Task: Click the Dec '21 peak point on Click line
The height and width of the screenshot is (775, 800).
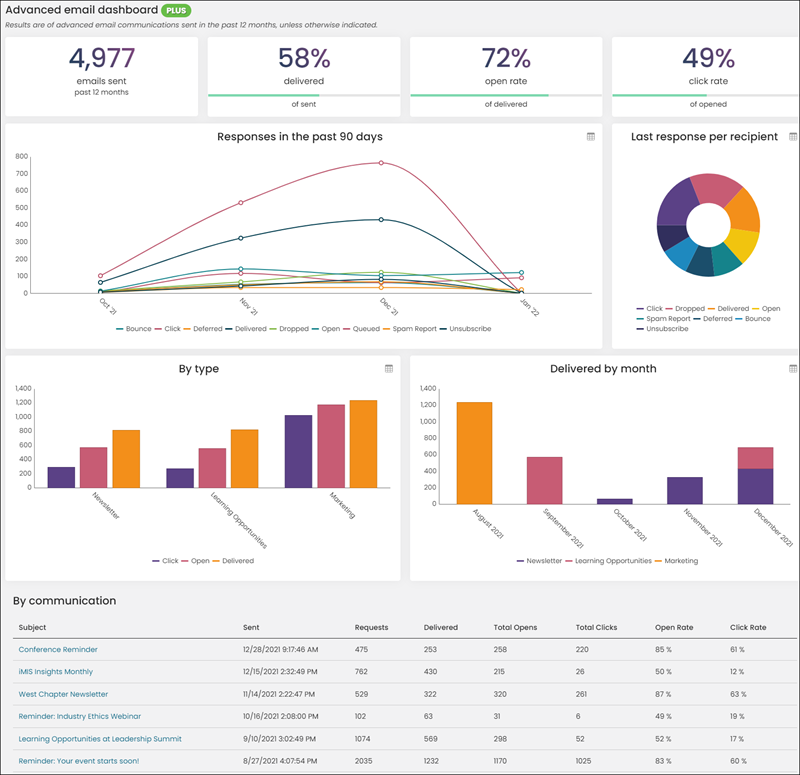Action: click(381, 163)
